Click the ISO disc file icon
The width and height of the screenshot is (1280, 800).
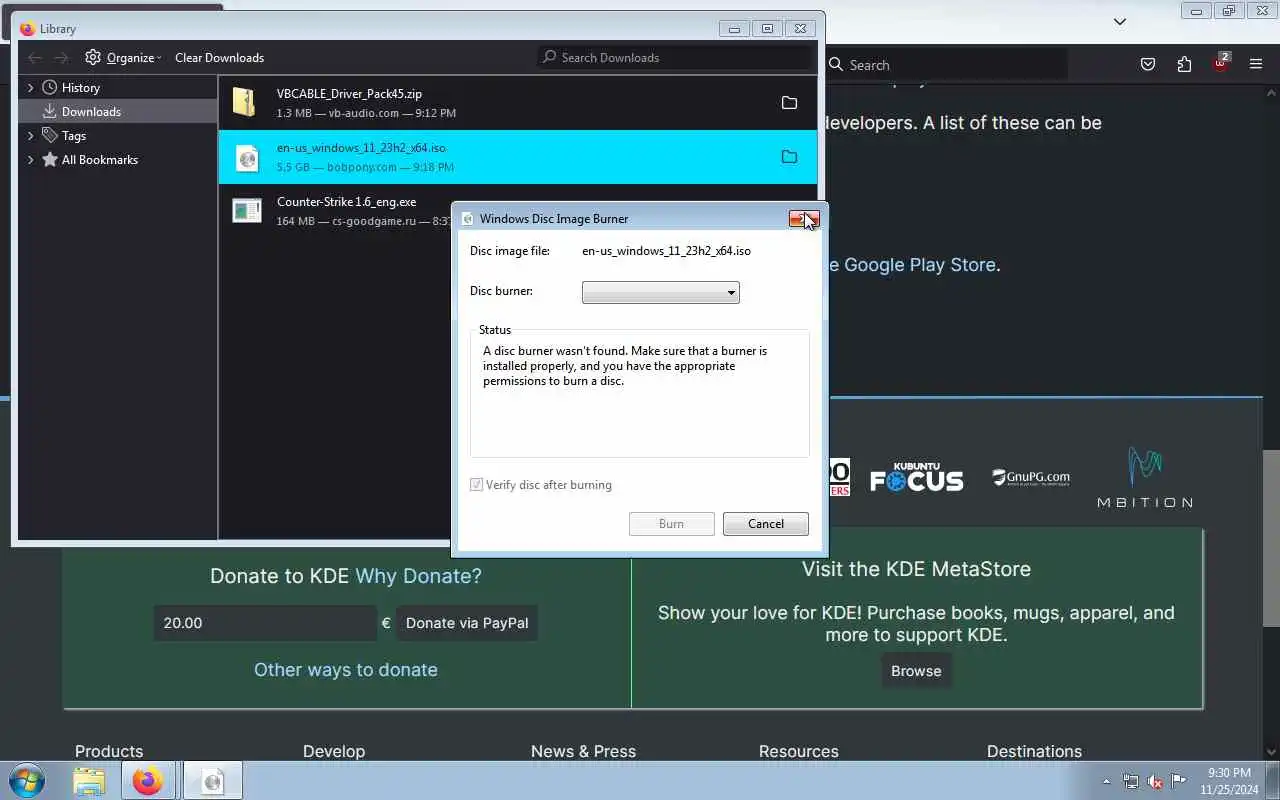(246, 157)
